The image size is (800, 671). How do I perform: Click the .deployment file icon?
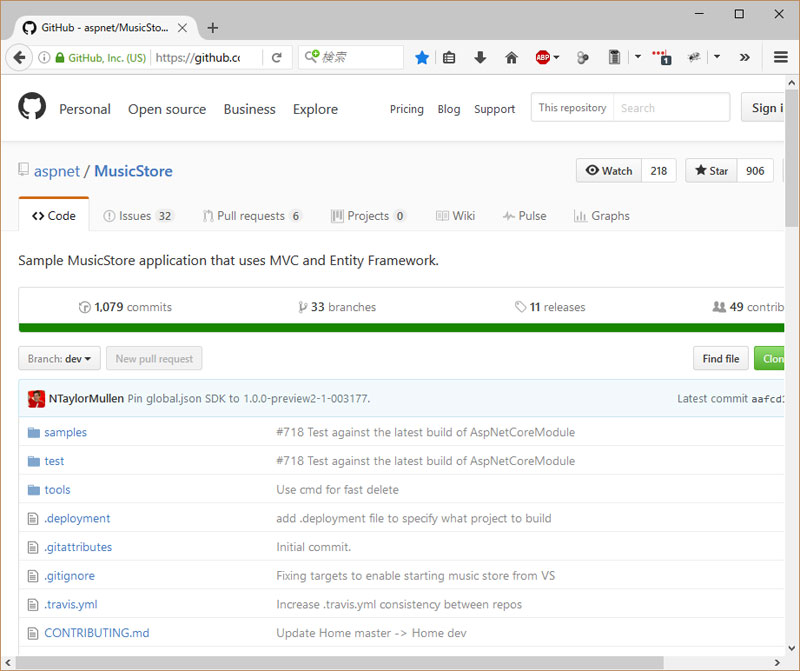pyautogui.click(x=33, y=519)
